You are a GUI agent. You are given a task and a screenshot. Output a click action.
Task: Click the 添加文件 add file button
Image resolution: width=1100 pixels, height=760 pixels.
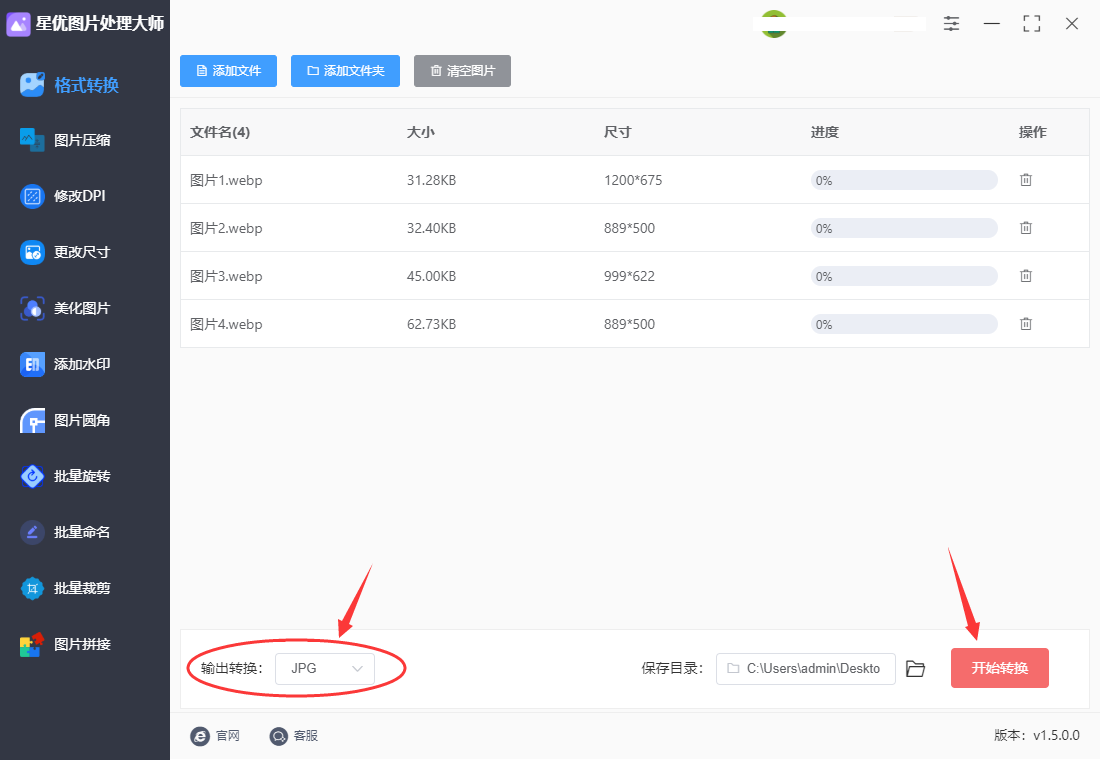pyautogui.click(x=228, y=71)
